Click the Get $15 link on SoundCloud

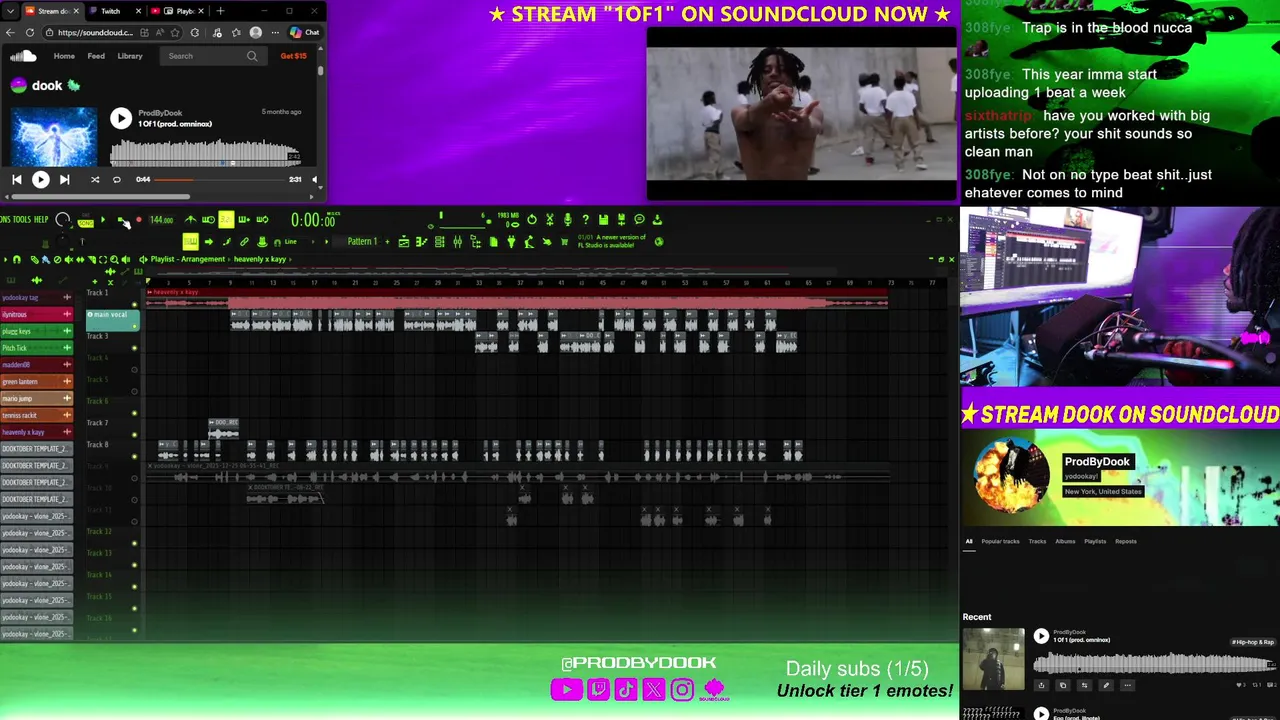293,56
